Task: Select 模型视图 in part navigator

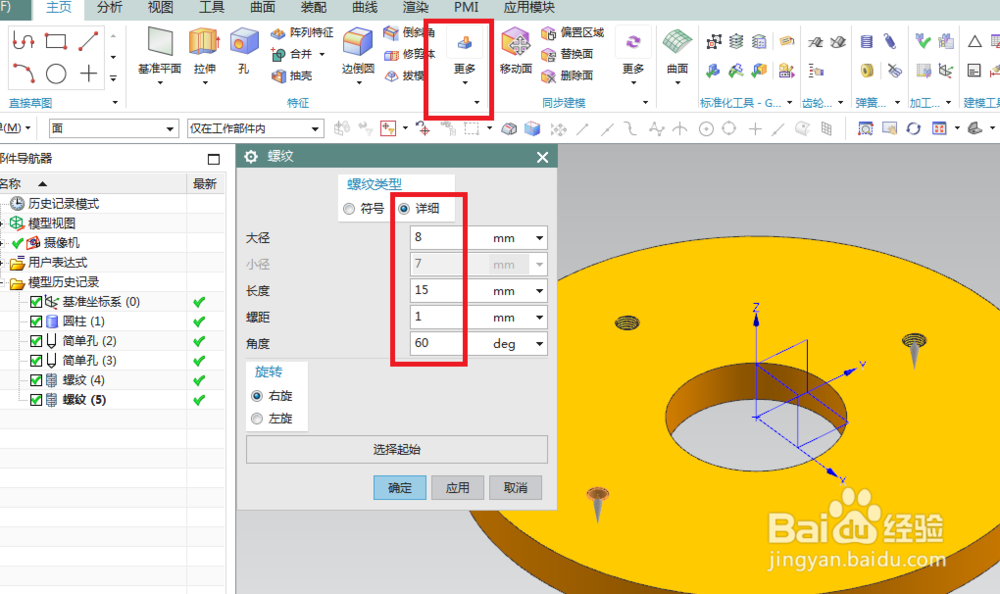Action: (52, 224)
